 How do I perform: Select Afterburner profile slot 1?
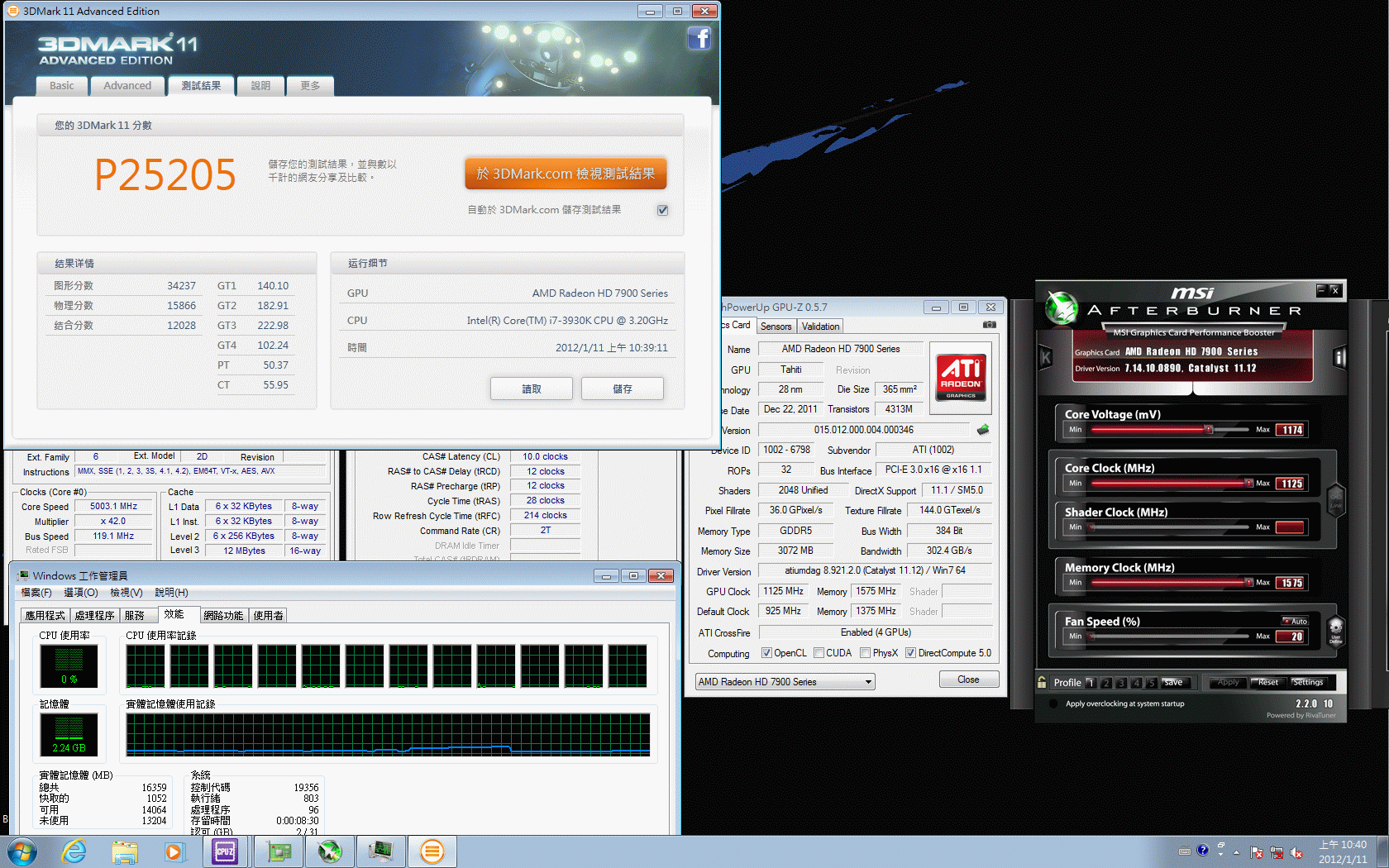1091,683
